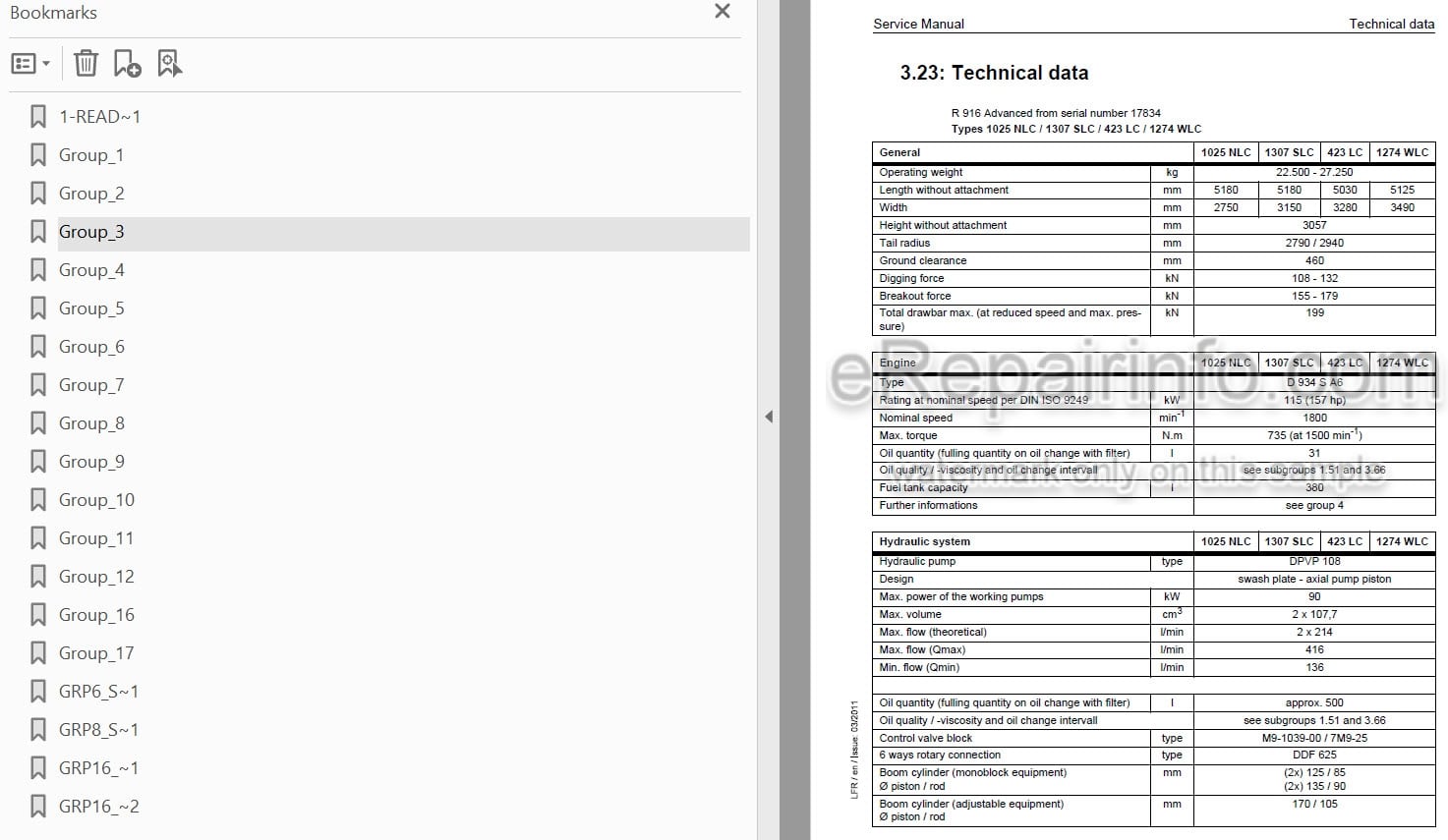
Task: Go to GRP16_~2 bookmark
Action: pyautogui.click(x=98, y=807)
